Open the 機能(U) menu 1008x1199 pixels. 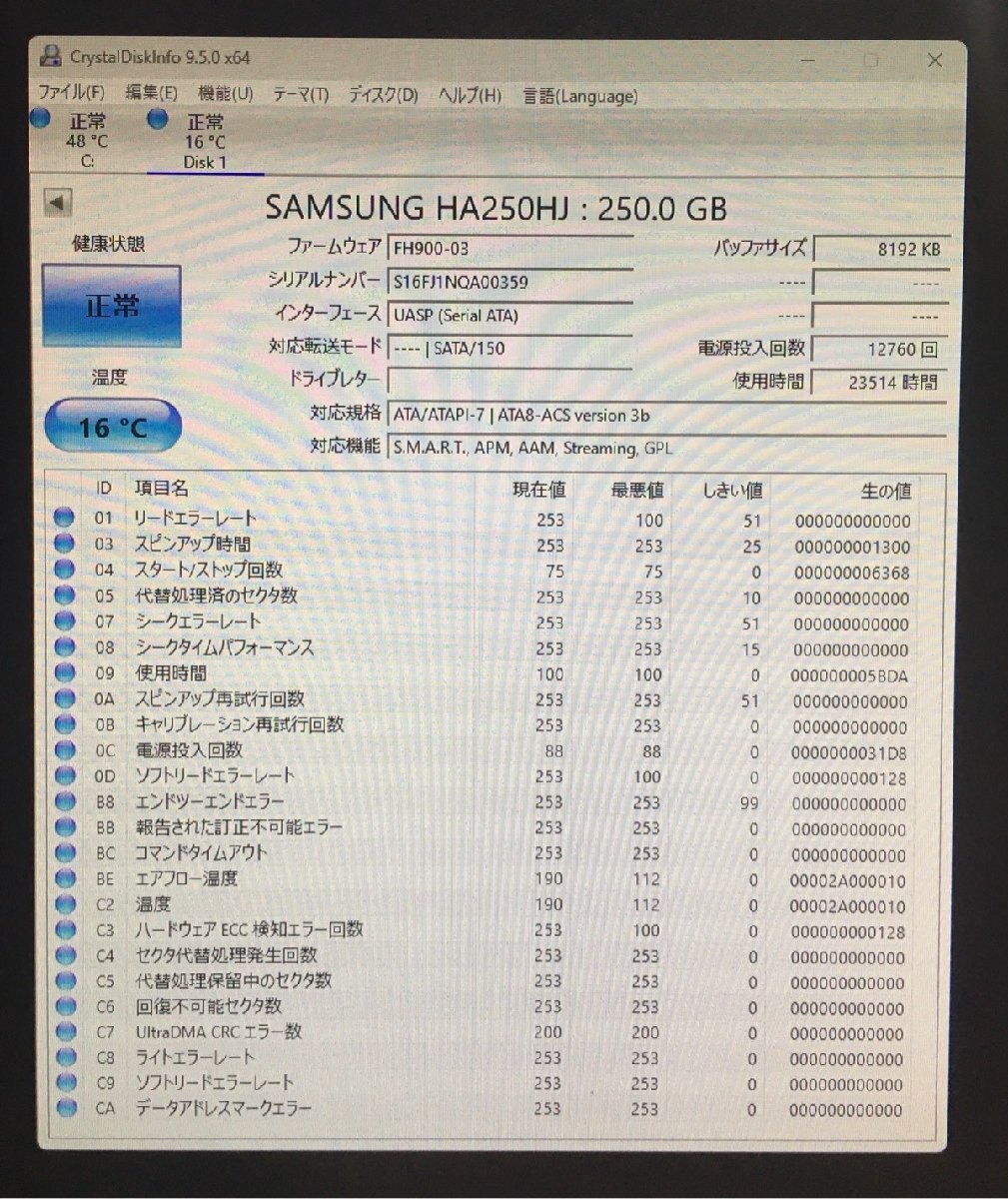point(225,94)
